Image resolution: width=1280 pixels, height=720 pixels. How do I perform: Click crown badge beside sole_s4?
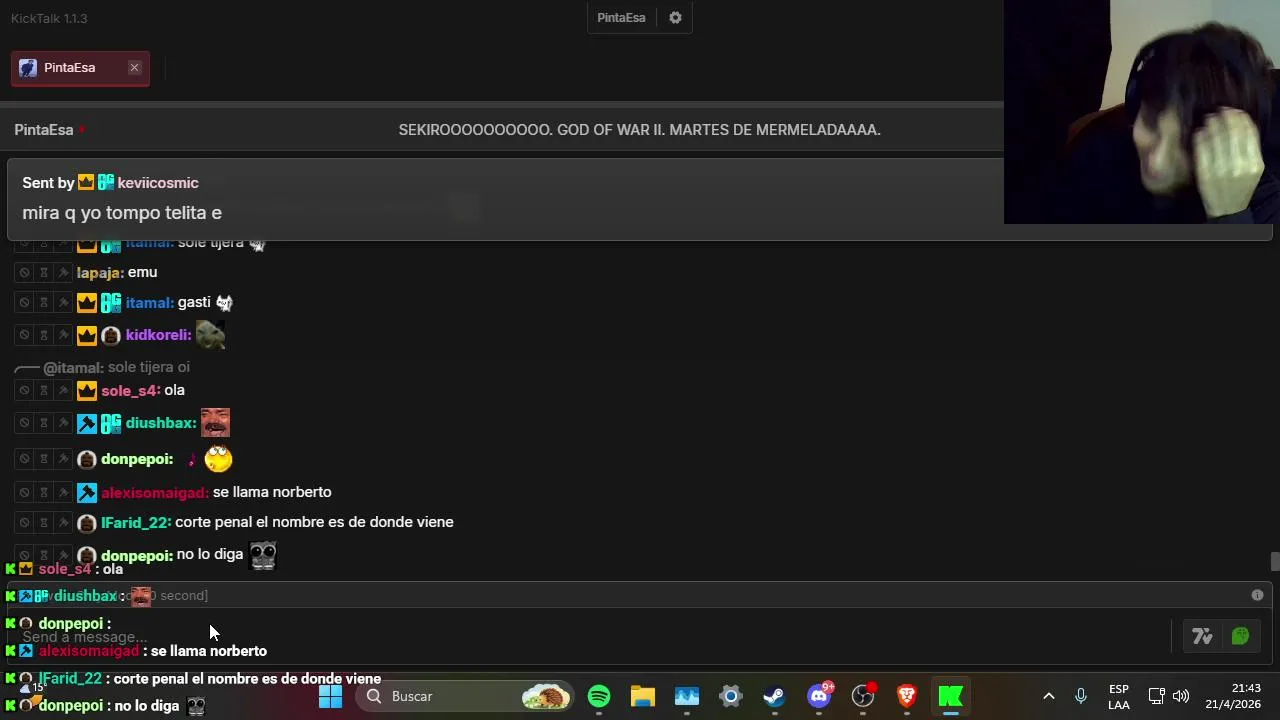click(x=87, y=391)
